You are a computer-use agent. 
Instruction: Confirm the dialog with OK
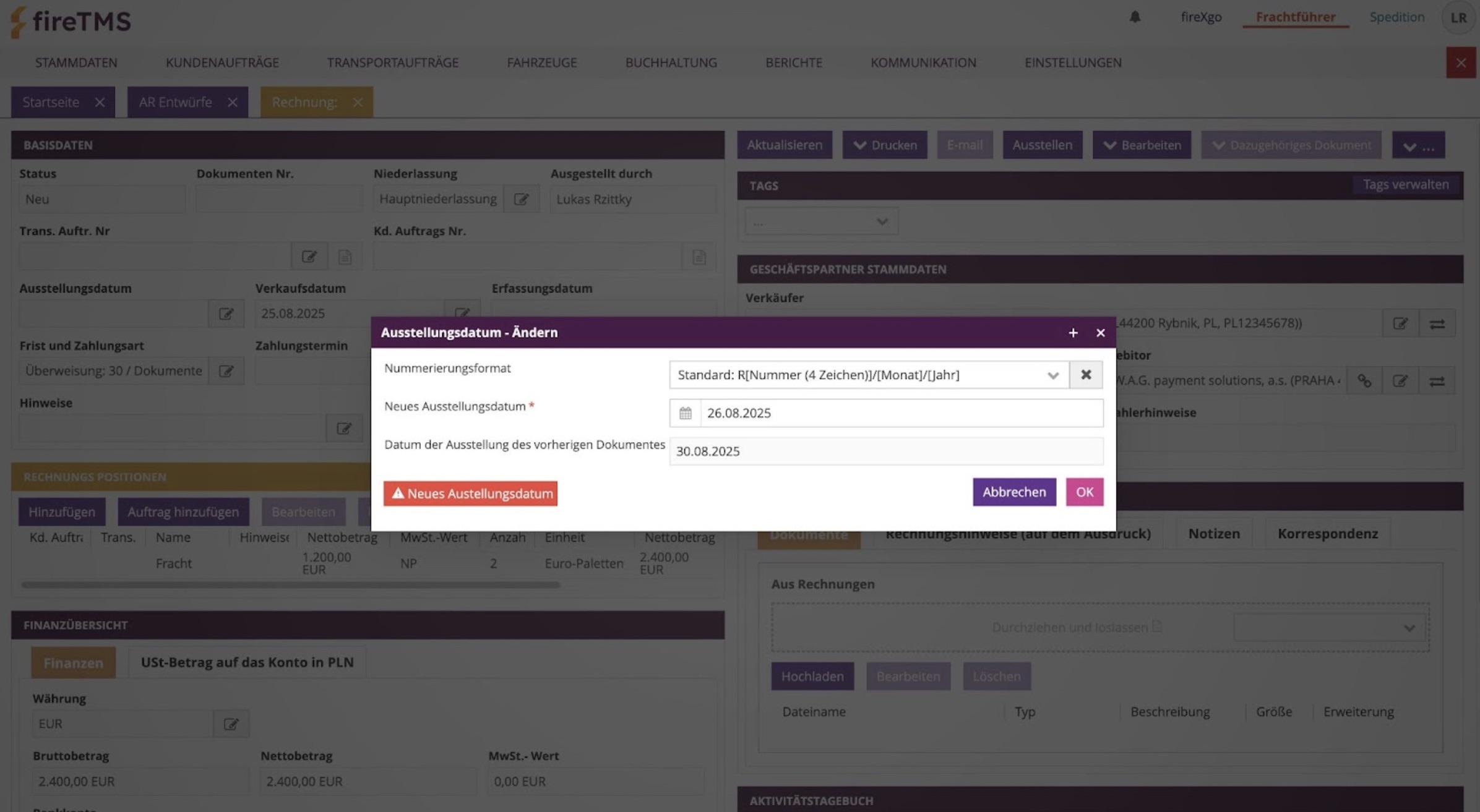(x=1084, y=492)
